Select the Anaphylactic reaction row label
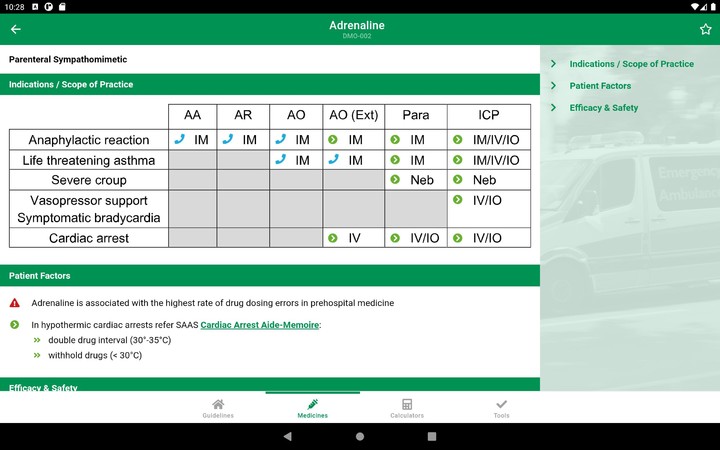The height and width of the screenshot is (450, 720). tap(89, 140)
